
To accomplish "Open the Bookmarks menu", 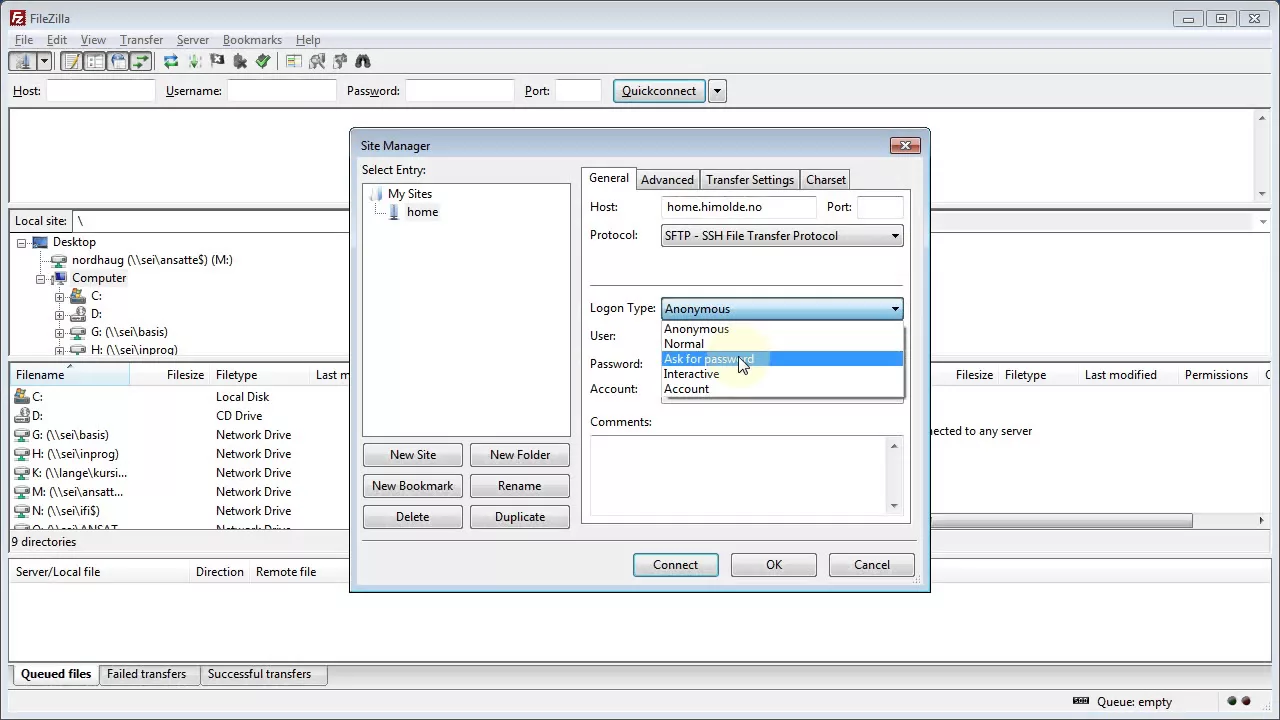I will click(x=252, y=40).
